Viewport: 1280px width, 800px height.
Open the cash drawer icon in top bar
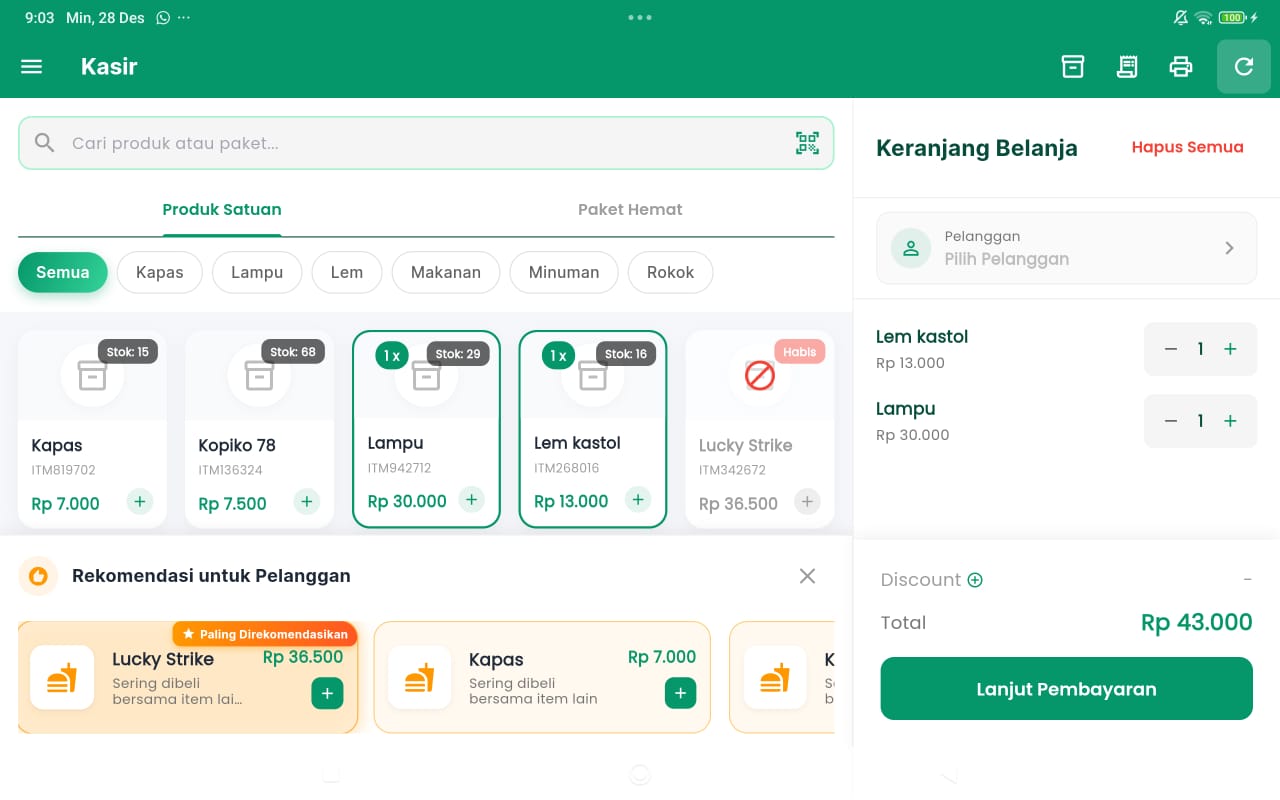[1072, 66]
